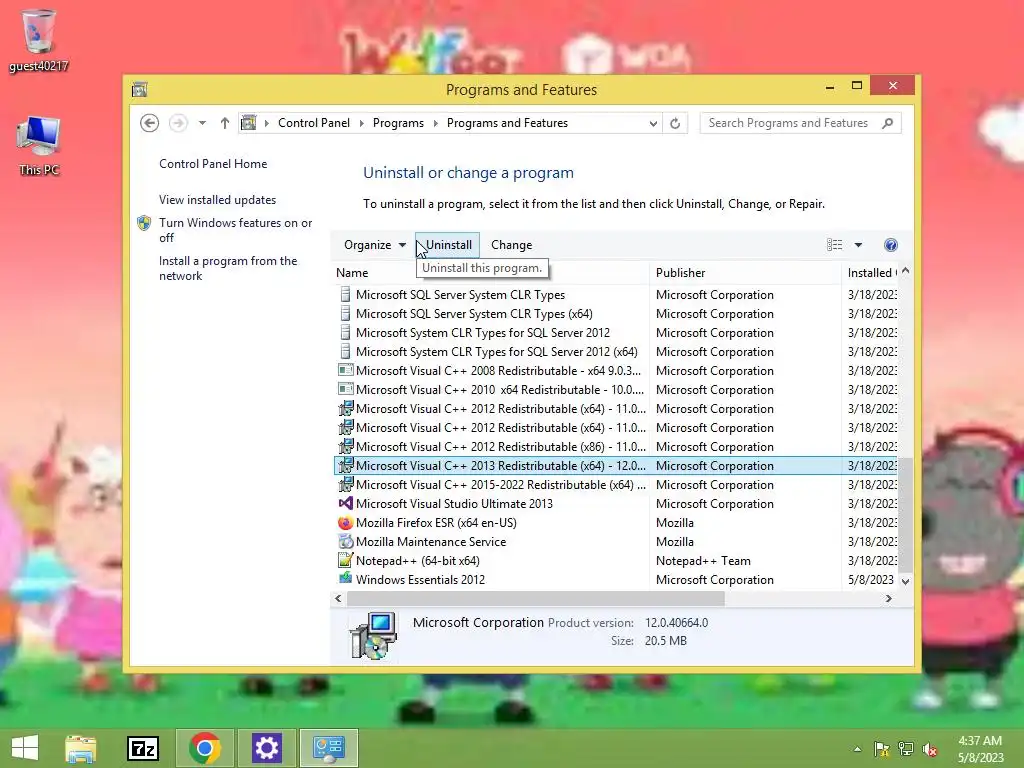Select System CLR Types for SQL Server 2012 (x64)
This screenshot has height=768, width=1024.
(x=496, y=352)
